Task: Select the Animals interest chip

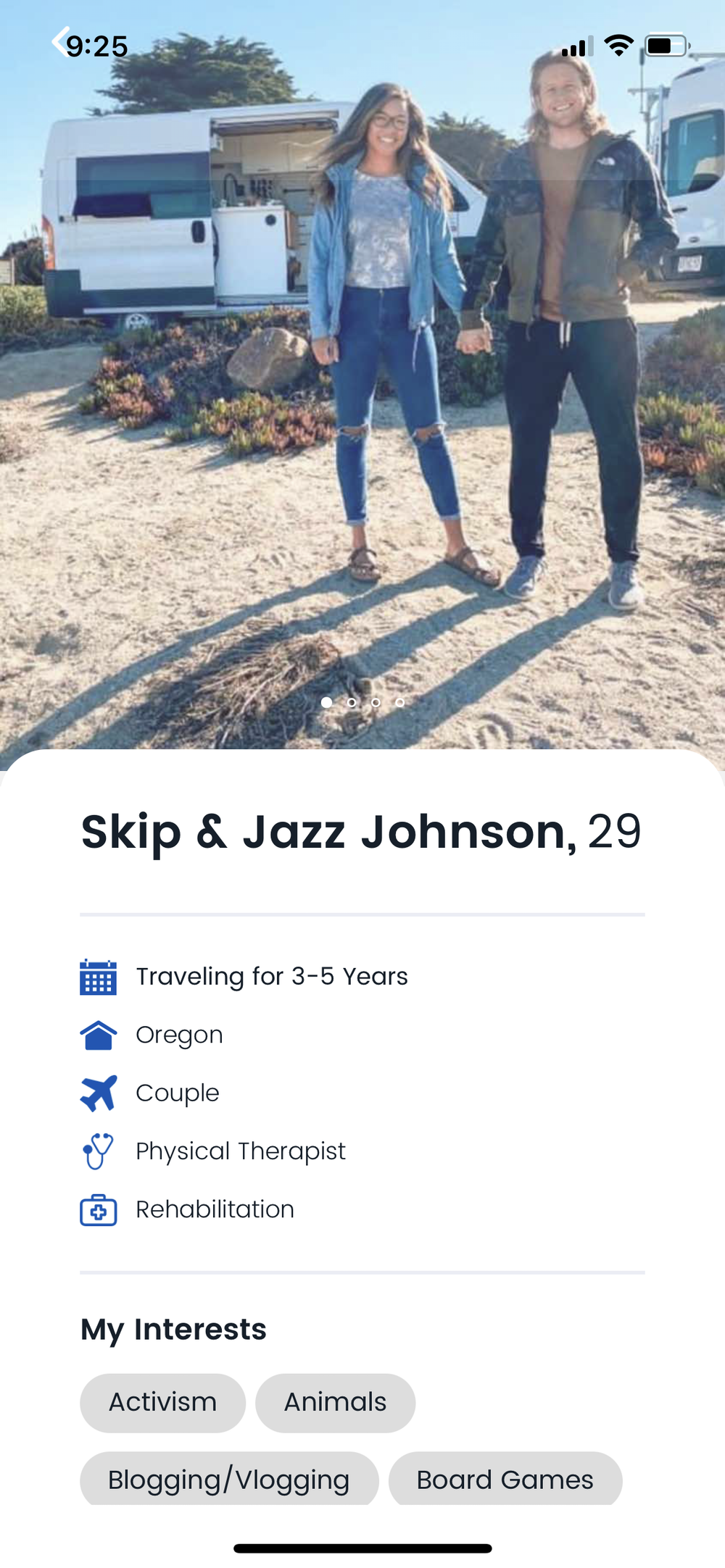Action: (335, 1403)
